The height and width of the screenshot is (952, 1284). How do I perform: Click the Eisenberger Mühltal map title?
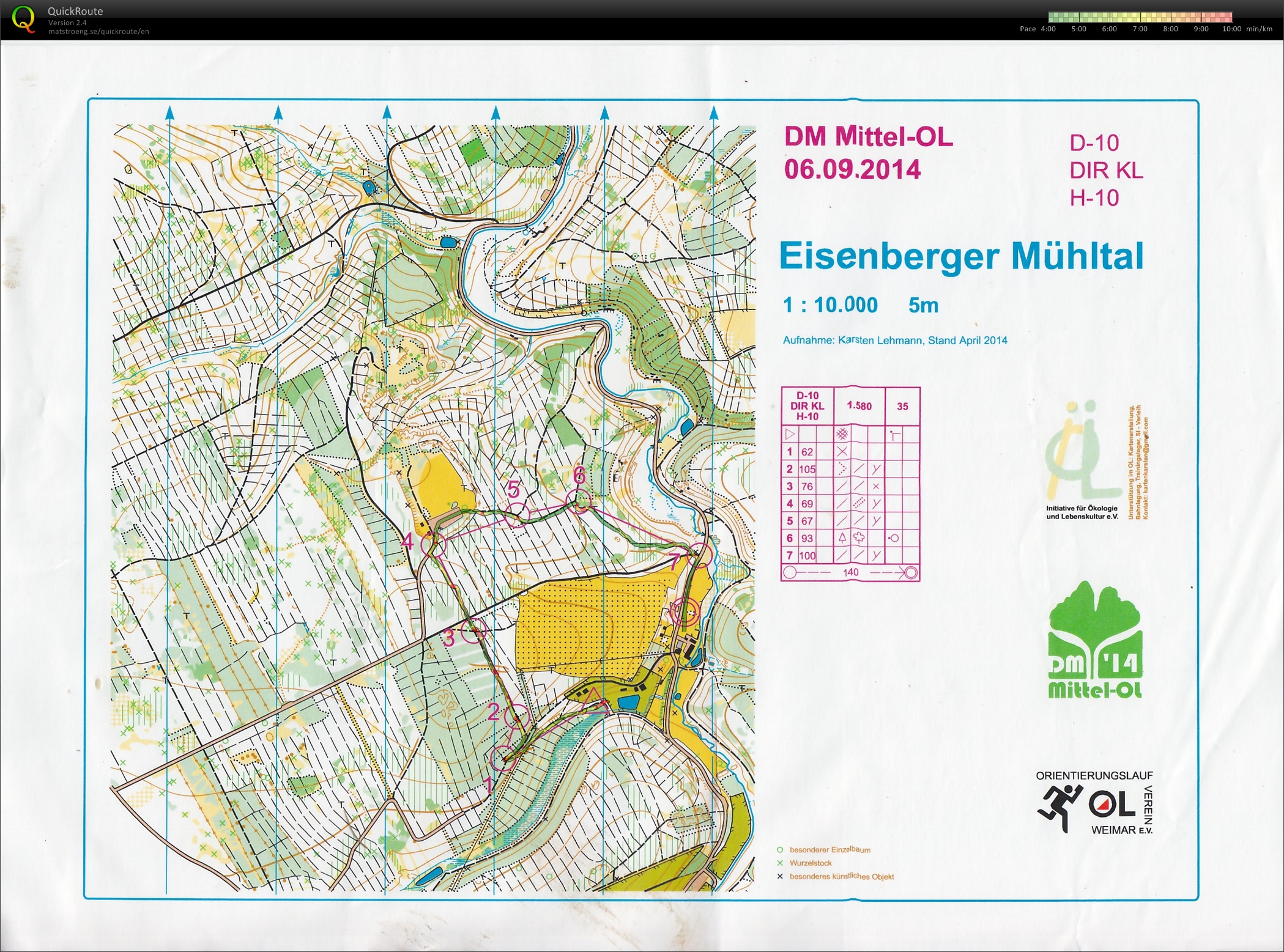point(961,256)
